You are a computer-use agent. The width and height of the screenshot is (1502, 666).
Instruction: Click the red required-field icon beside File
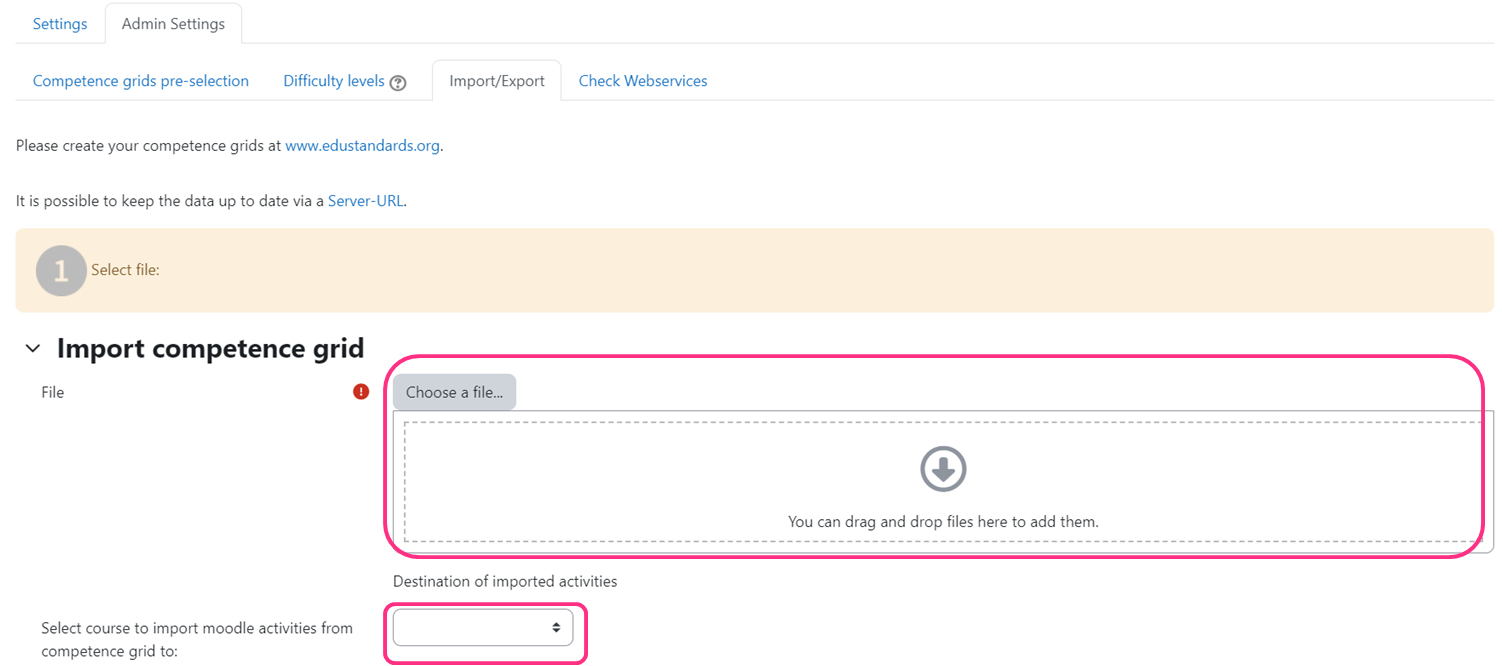coord(361,392)
